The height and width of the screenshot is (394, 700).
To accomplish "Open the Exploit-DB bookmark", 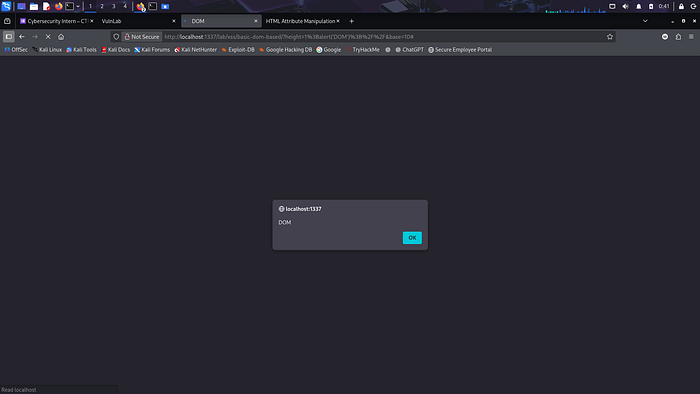I will 238,50.
